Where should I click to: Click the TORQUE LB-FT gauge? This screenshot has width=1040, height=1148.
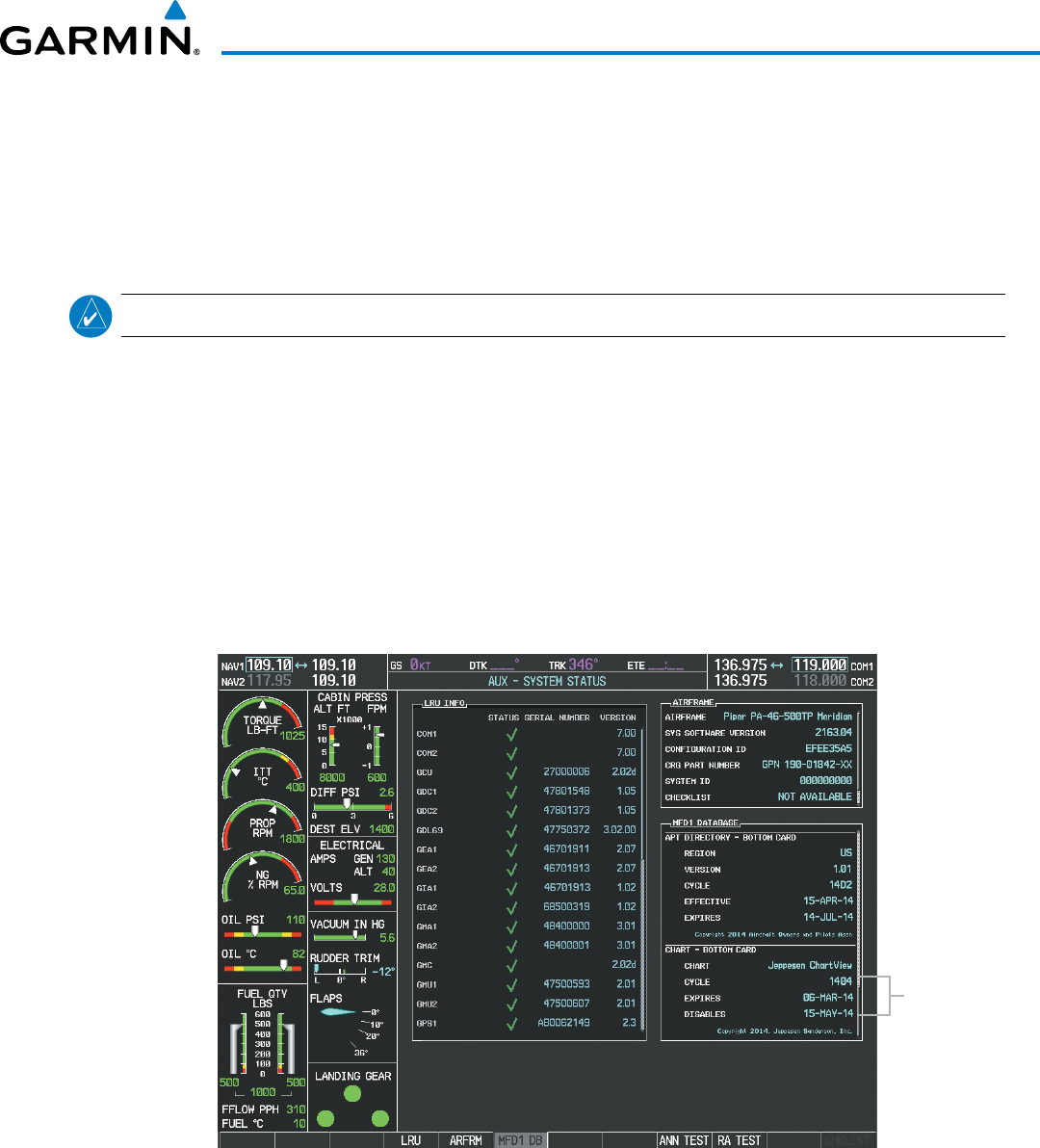click(x=263, y=721)
